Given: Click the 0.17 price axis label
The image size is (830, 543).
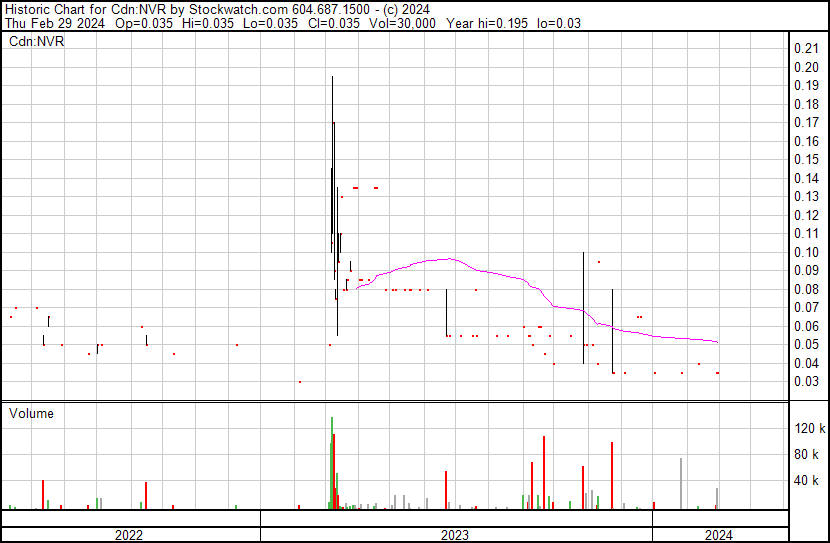Looking at the screenshot, I should click(806, 123).
